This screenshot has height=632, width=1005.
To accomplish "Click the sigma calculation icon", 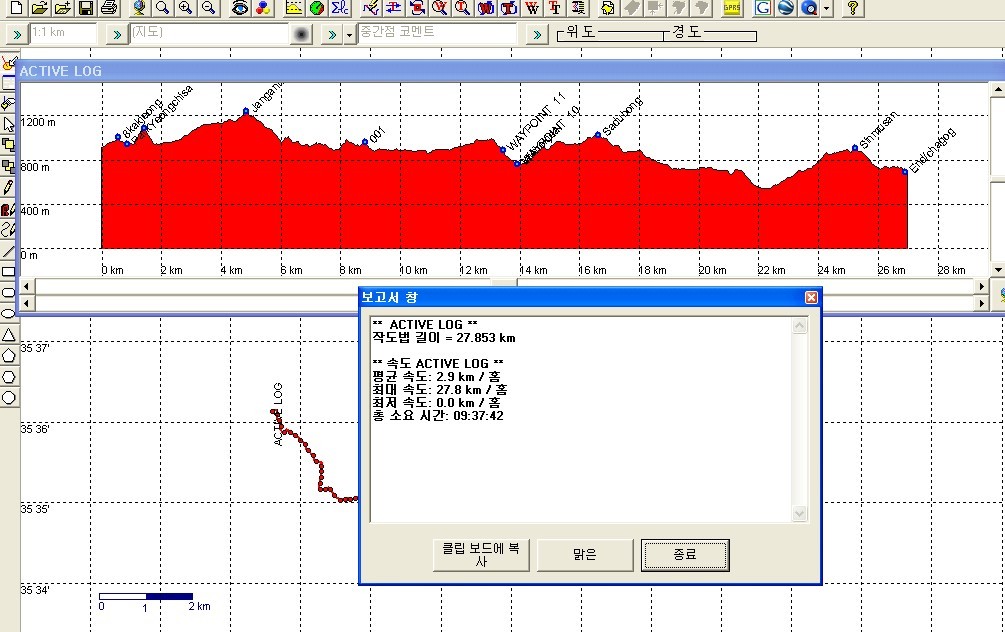I will click(340, 8).
